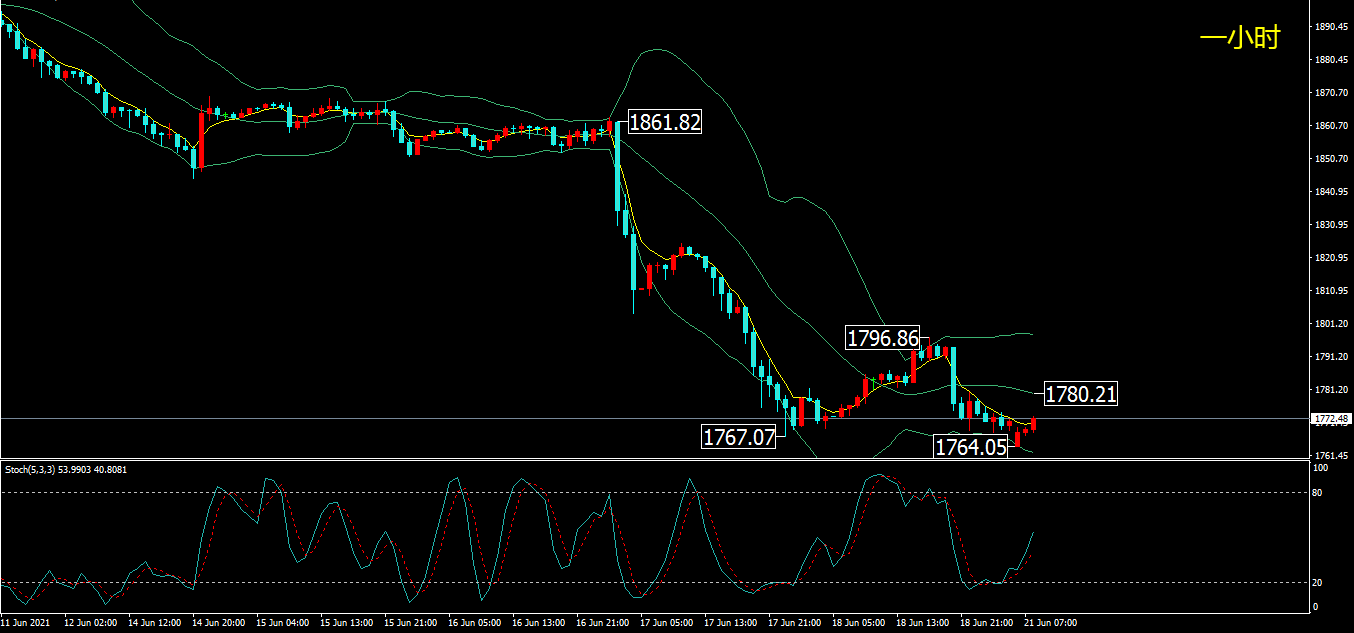Image resolution: width=1354 pixels, height=633 pixels.
Task: Click the 20 level on Stochastic scale
Action: (x=1319, y=583)
